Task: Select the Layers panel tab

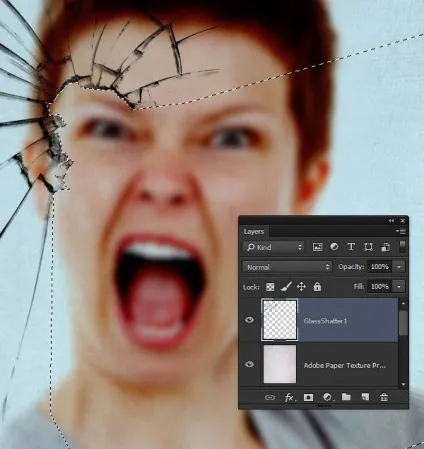Action: click(254, 231)
